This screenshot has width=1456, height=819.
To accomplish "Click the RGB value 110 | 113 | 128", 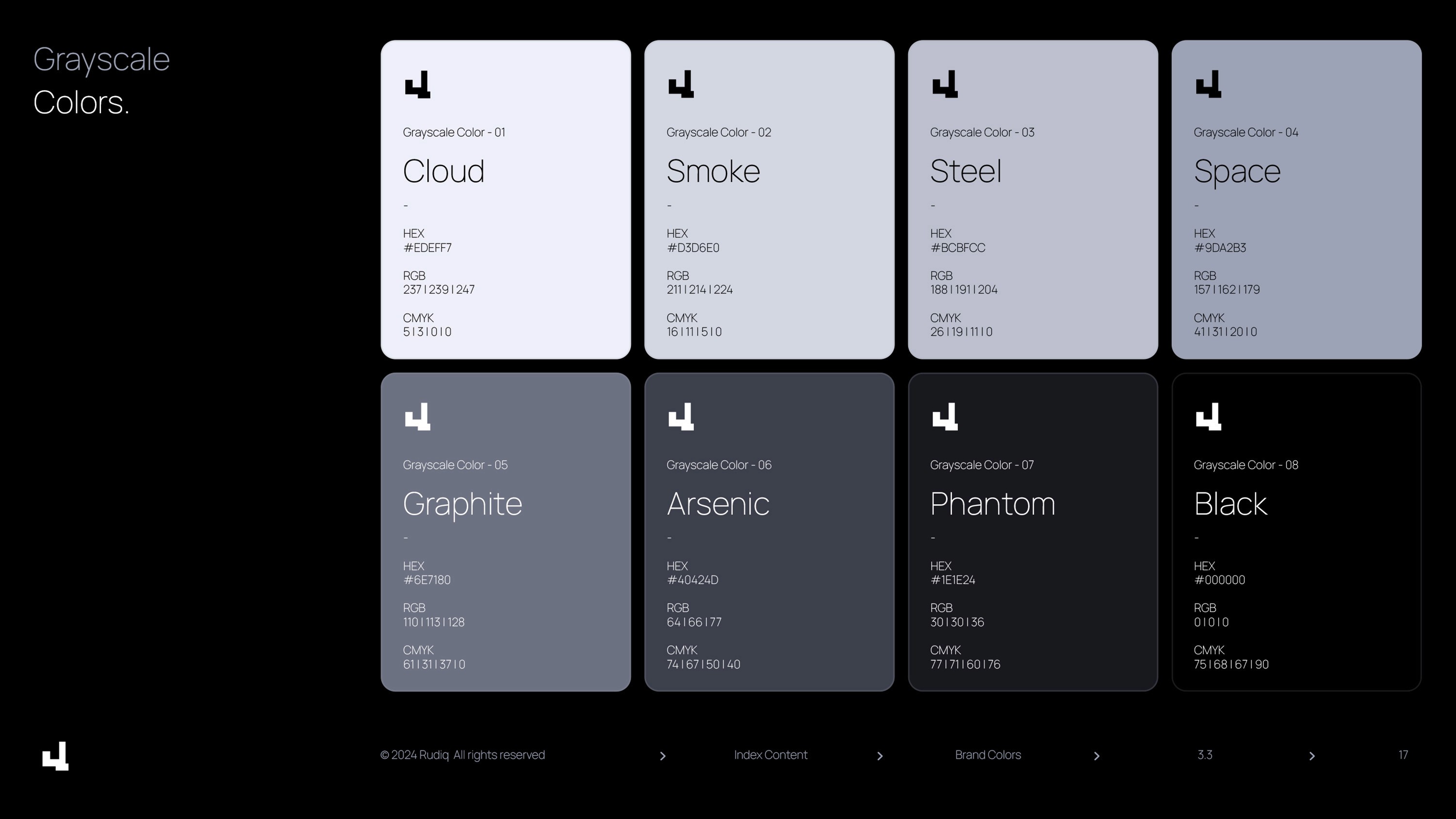I will (434, 623).
